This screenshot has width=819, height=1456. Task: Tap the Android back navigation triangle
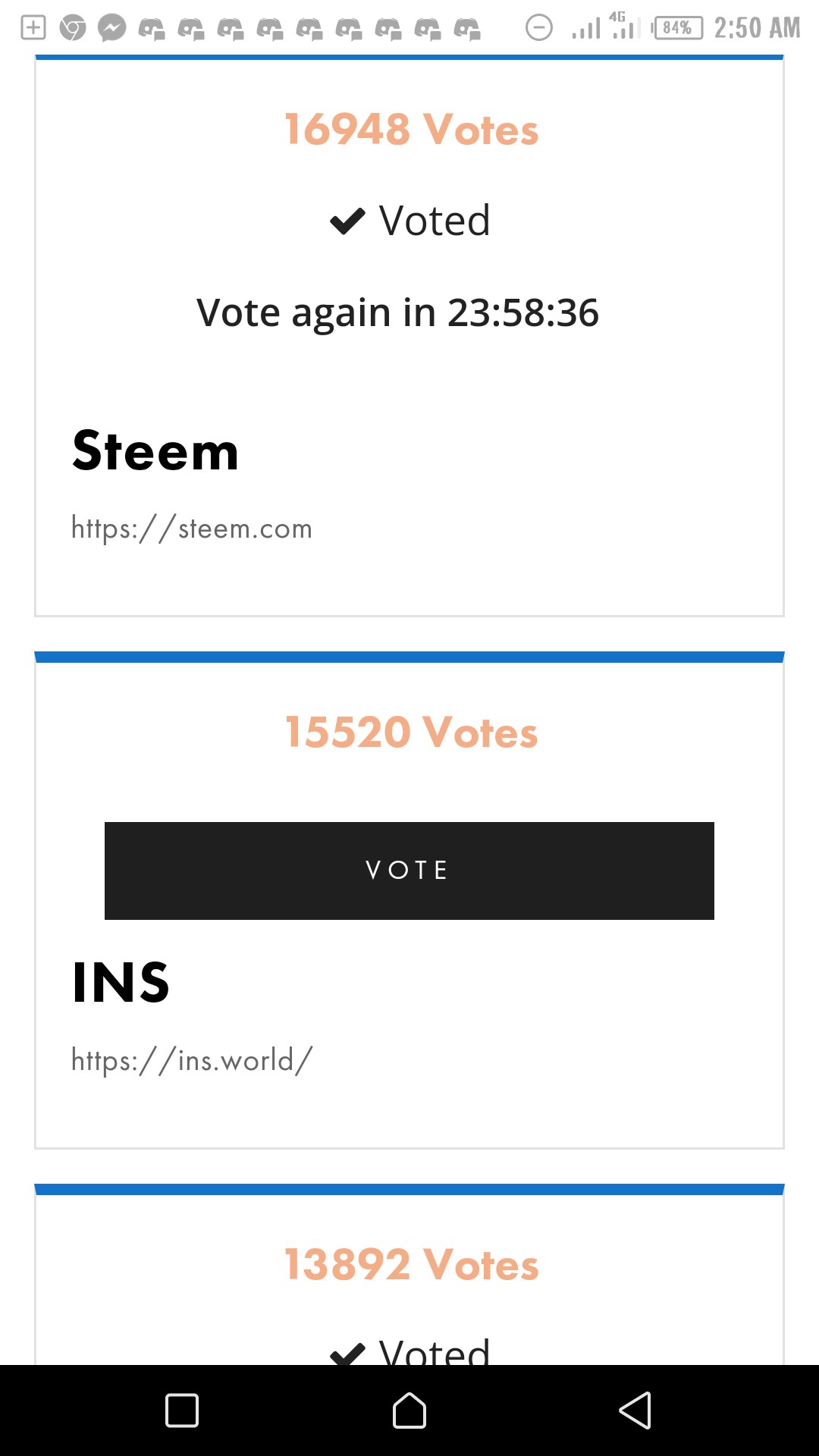[635, 1410]
